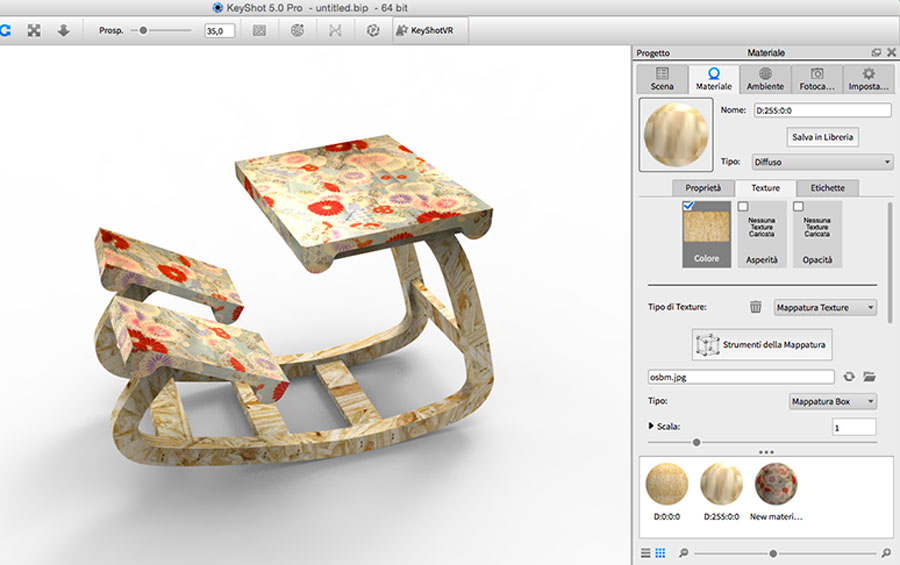This screenshot has height=565, width=900.
Task: Switch material list to list view icon
Action: click(646, 552)
